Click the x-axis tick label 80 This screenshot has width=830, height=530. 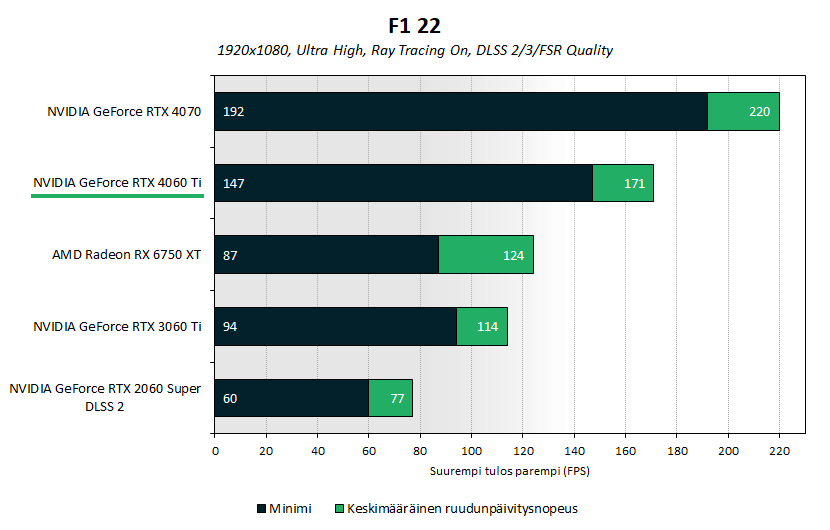pyautogui.click(x=420, y=451)
